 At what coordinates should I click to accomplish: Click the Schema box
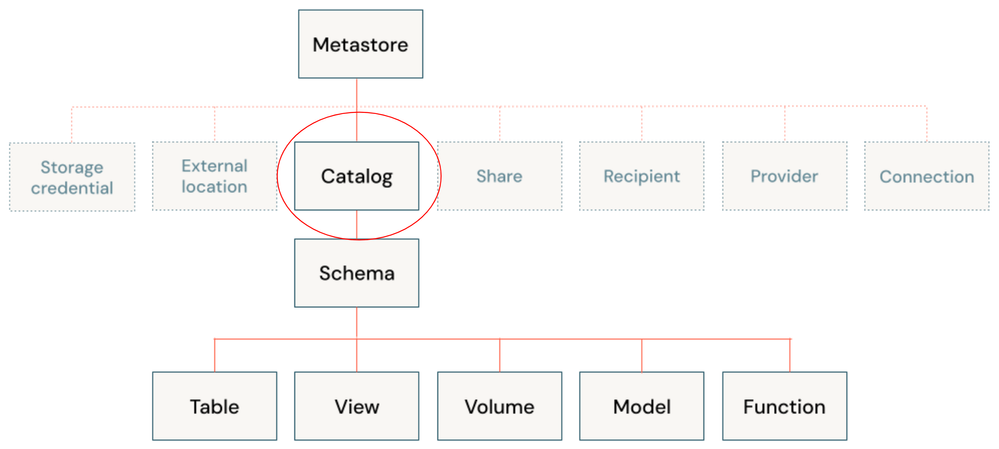point(356,273)
